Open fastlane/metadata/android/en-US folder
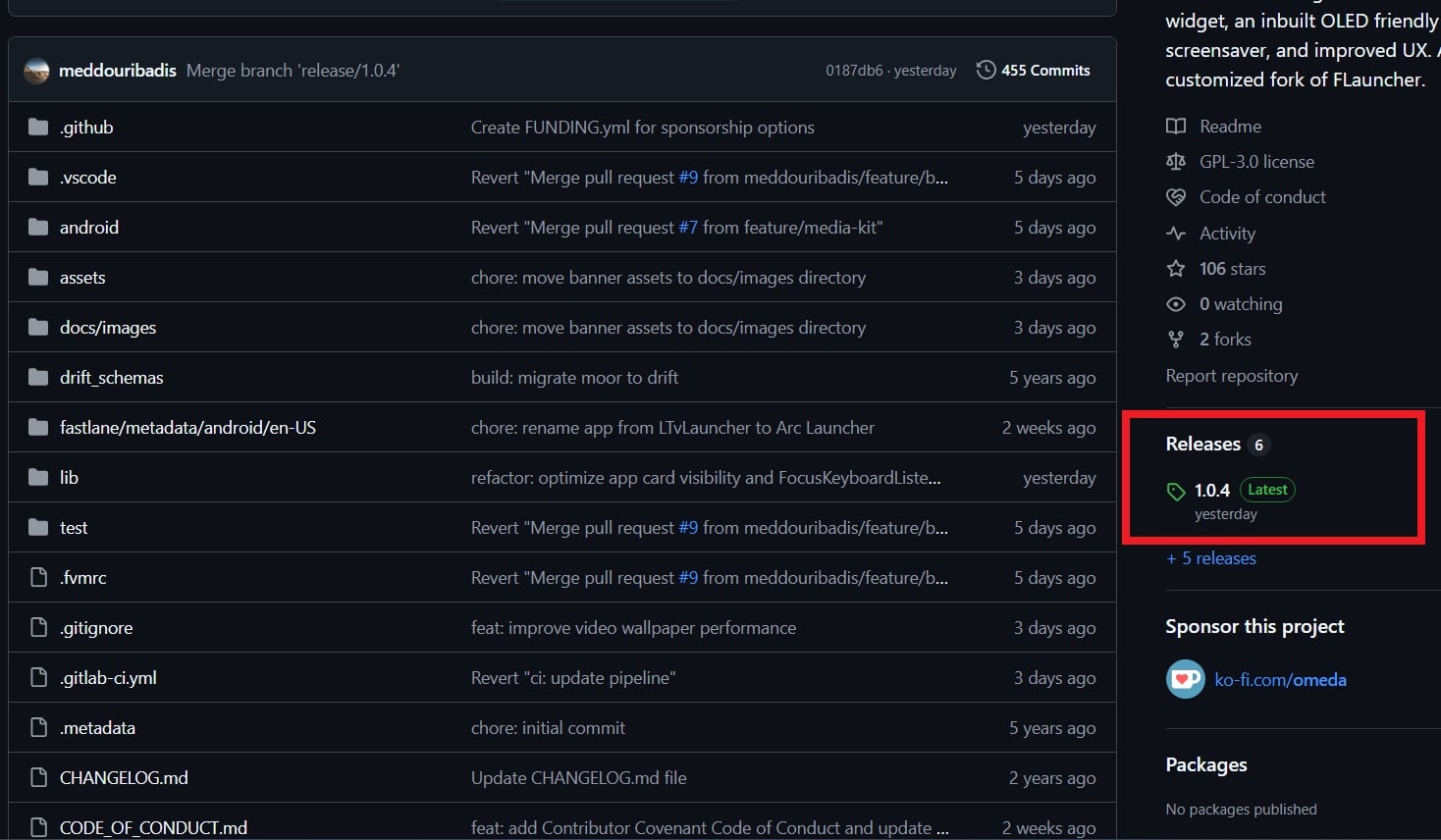This screenshot has height=840, width=1441. [187, 428]
